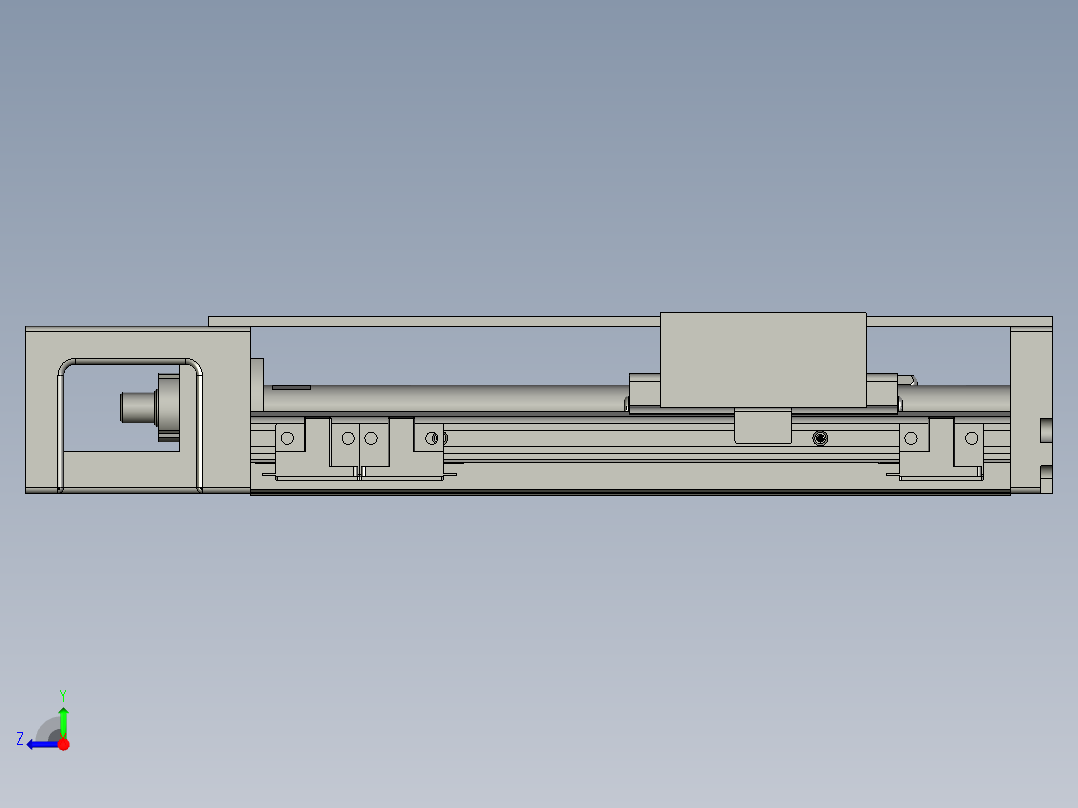Screen dimensions: 1078x808
Task: Click the blue Z axis arrow
Action: coord(43,744)
